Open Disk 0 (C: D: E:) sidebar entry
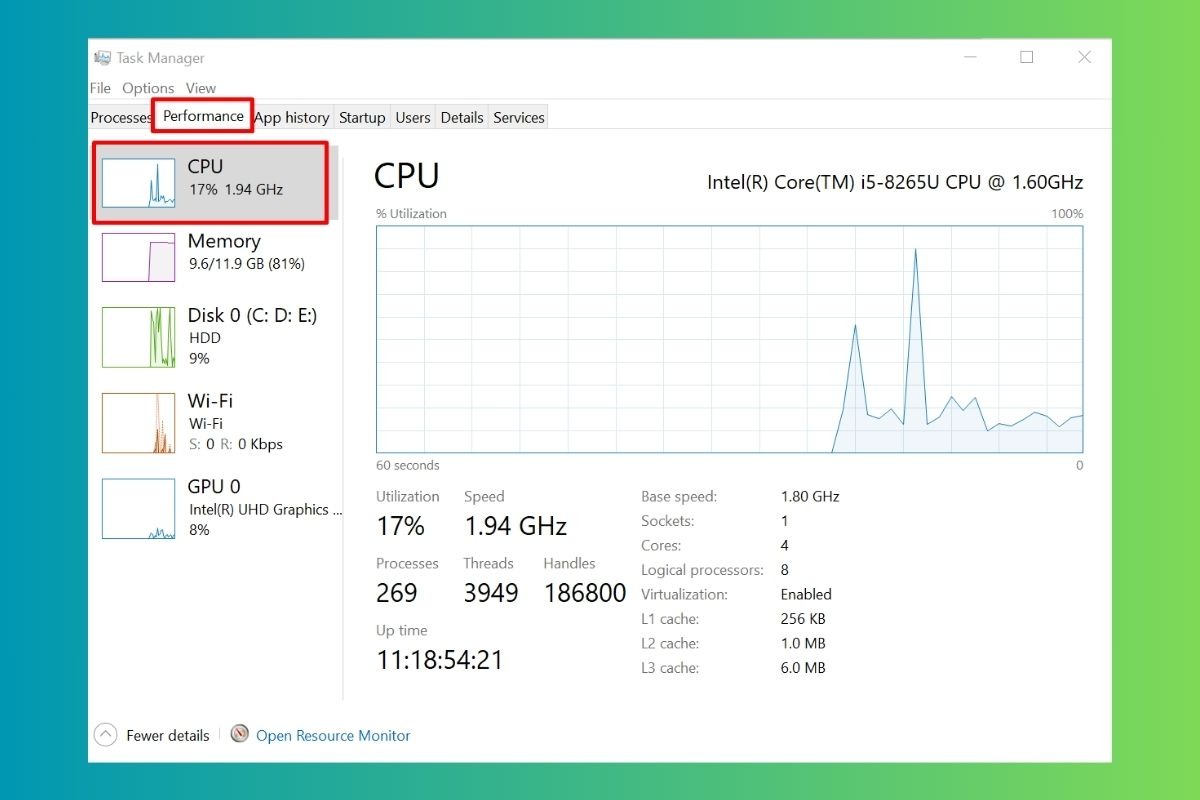Screen dimensions: 1200x800 216,336
